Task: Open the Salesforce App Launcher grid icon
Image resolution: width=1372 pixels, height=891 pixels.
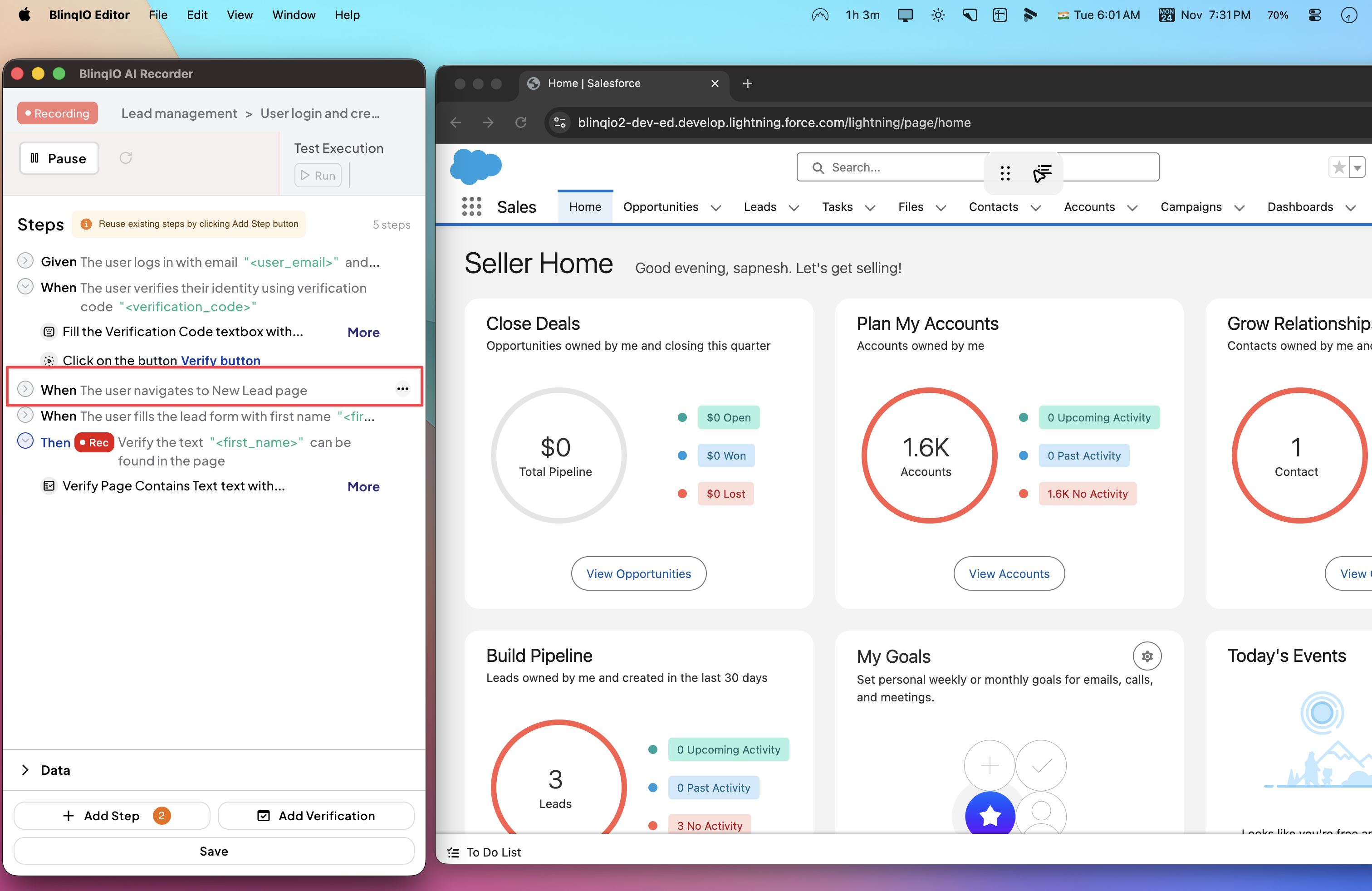Action: click(471, 206)
